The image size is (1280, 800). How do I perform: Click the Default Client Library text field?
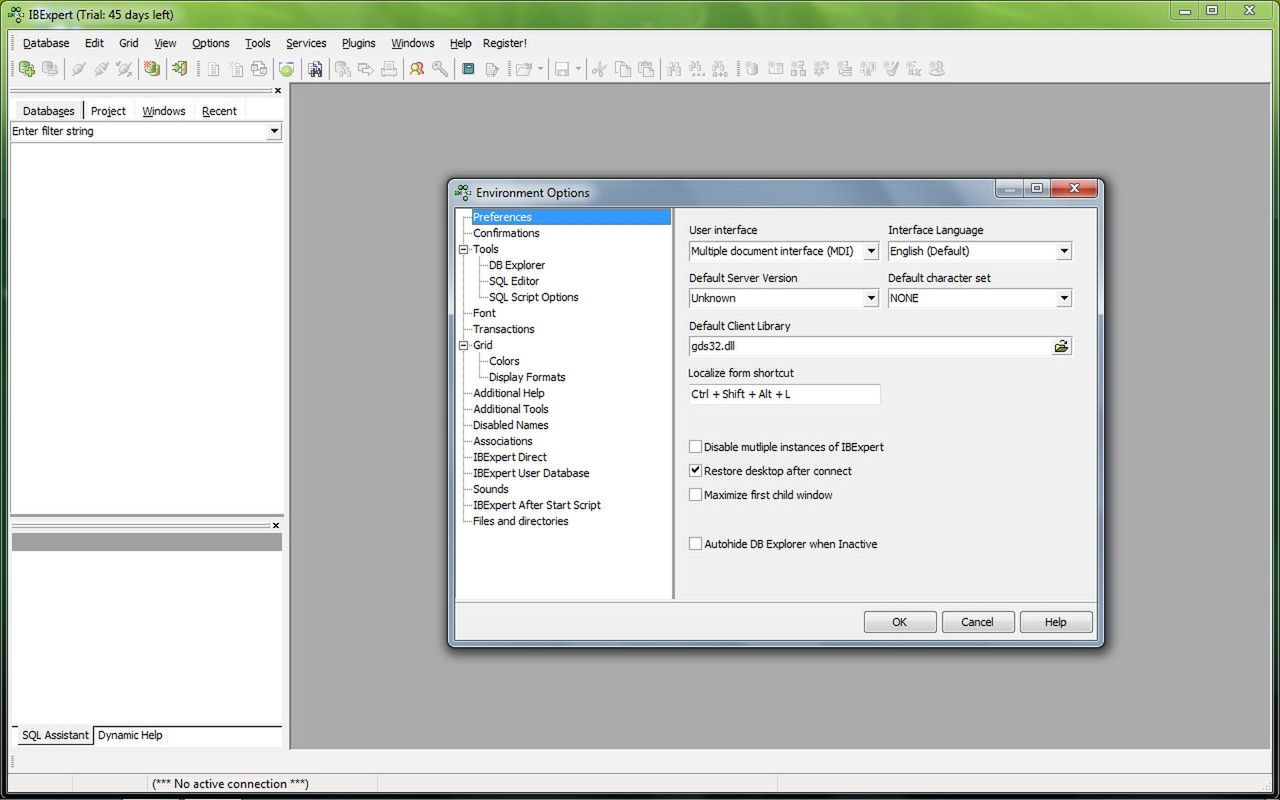869,346
